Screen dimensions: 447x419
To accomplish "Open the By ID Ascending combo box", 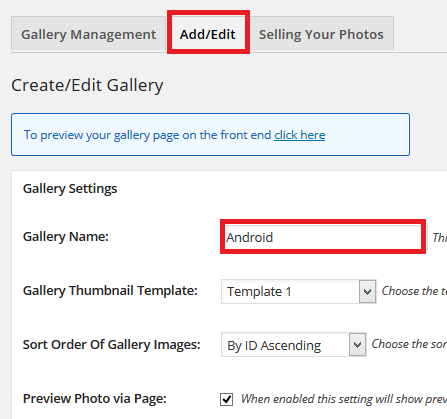I will pyautogui.click(x=294, y=345).
